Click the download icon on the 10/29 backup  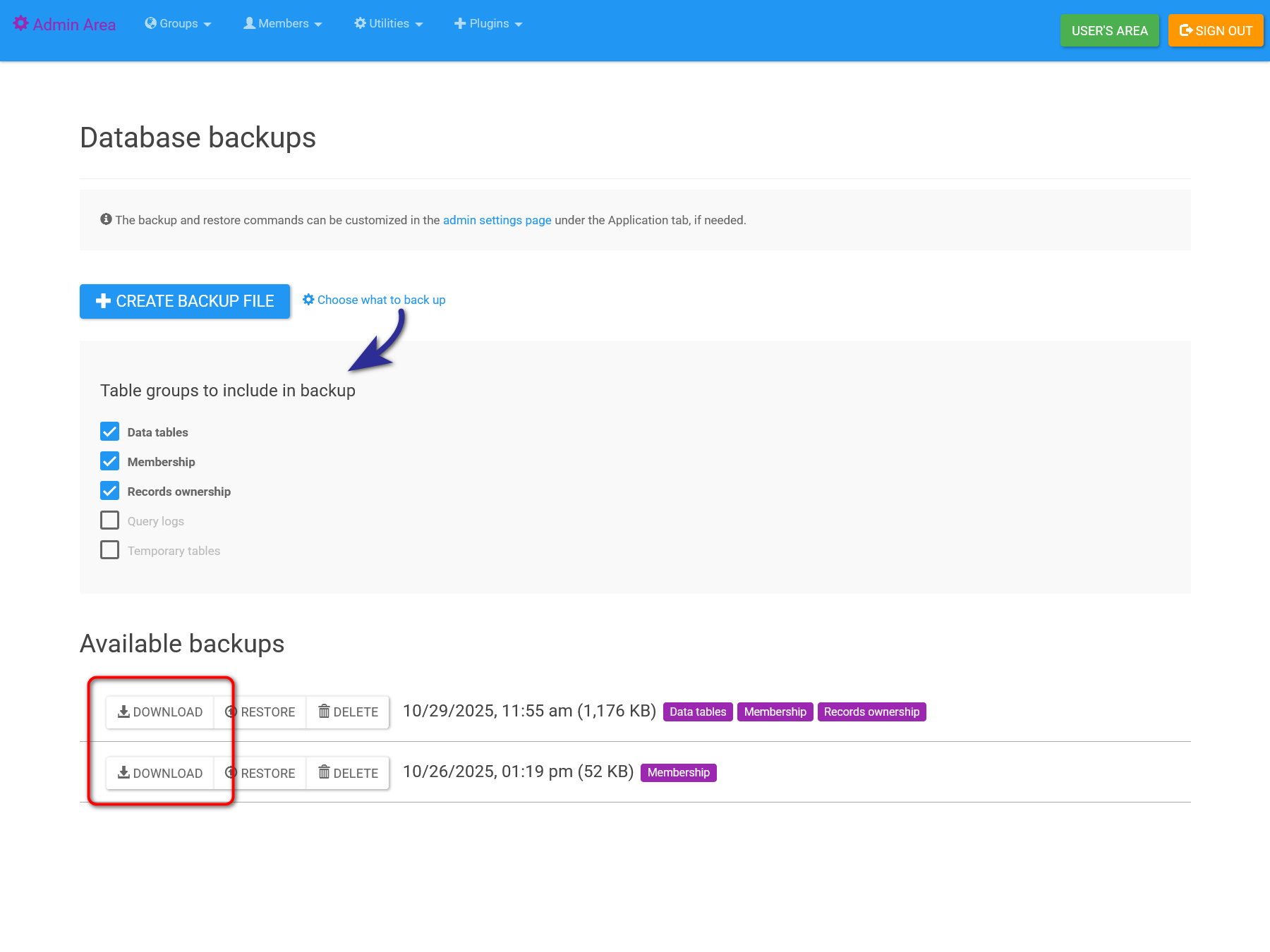pos(123,712)
